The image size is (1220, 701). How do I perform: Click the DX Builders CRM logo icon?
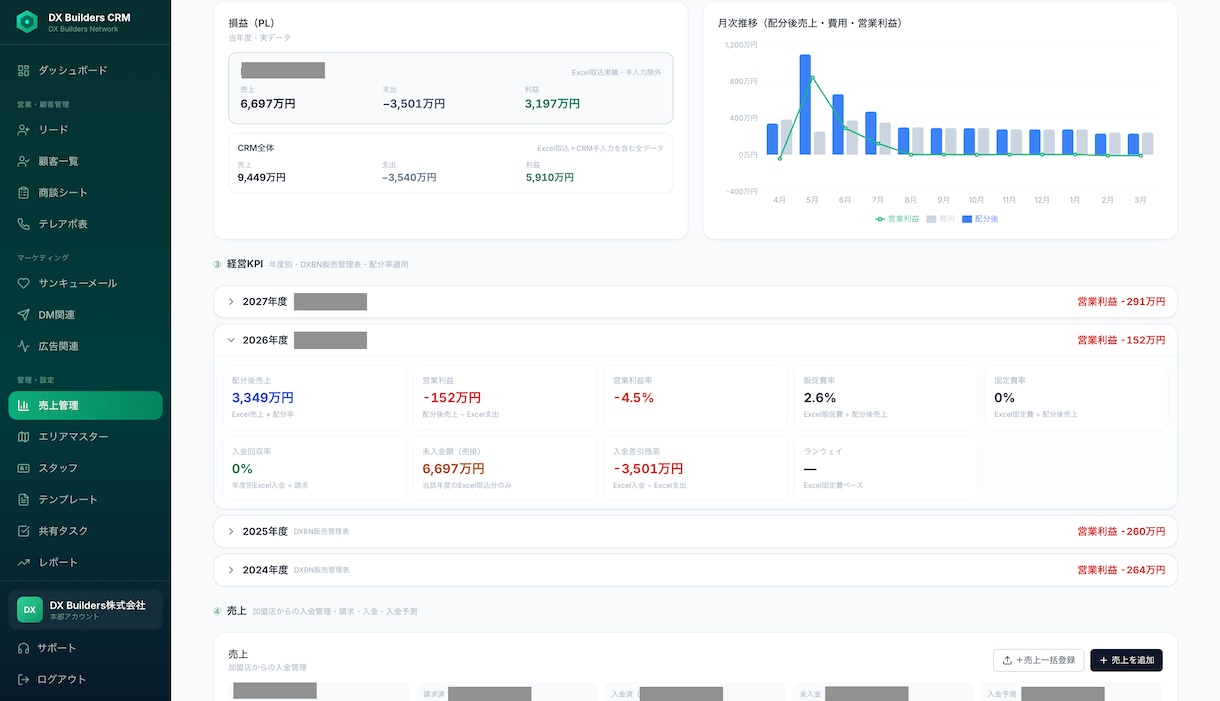click(27, 22)
